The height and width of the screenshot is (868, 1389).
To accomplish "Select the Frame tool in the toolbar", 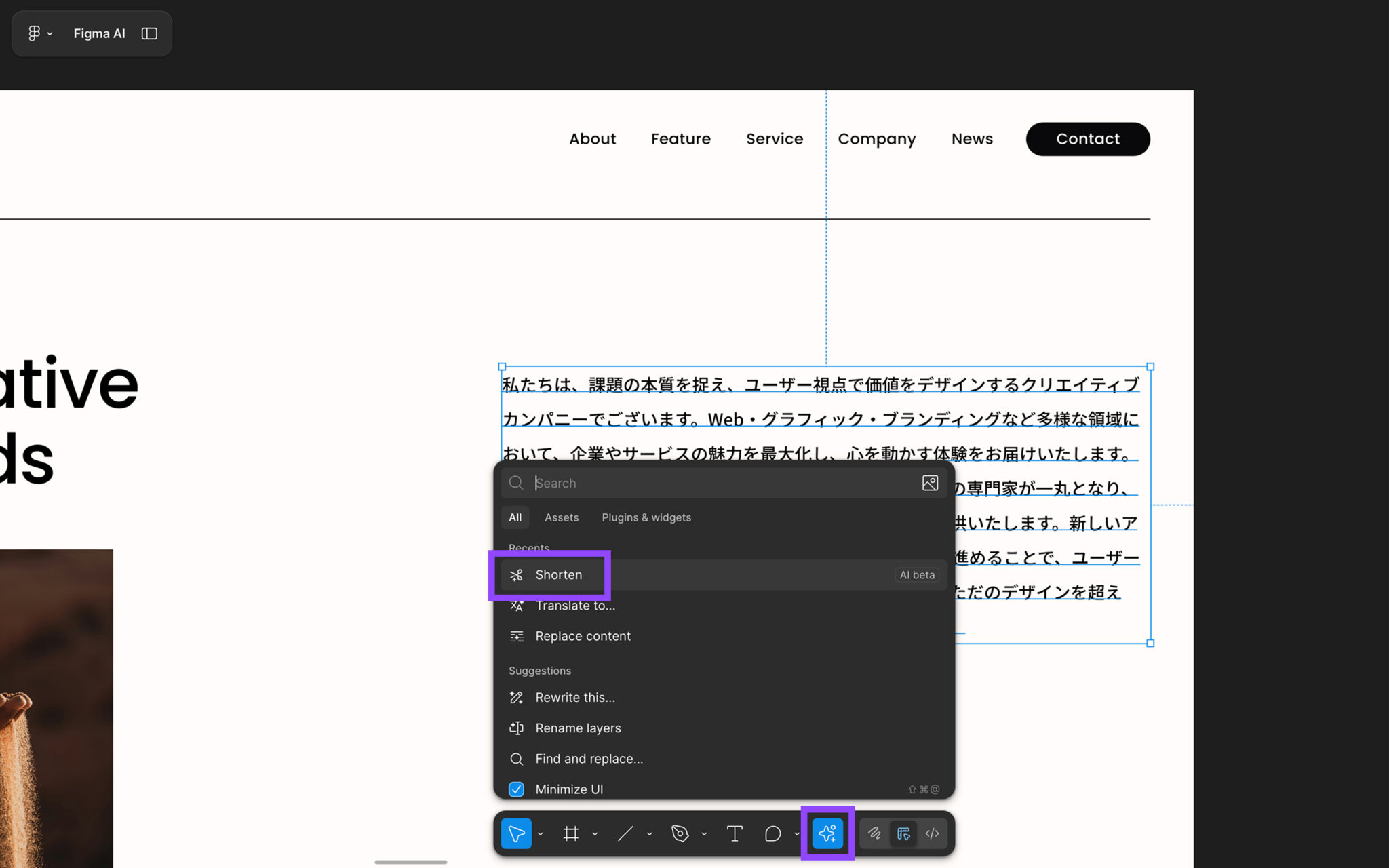I will click(572, 833).
